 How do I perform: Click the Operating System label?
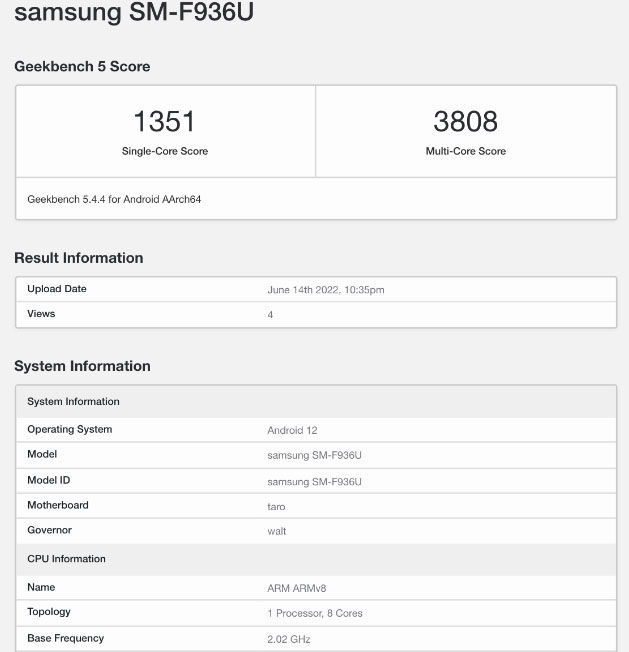[69, 429]
